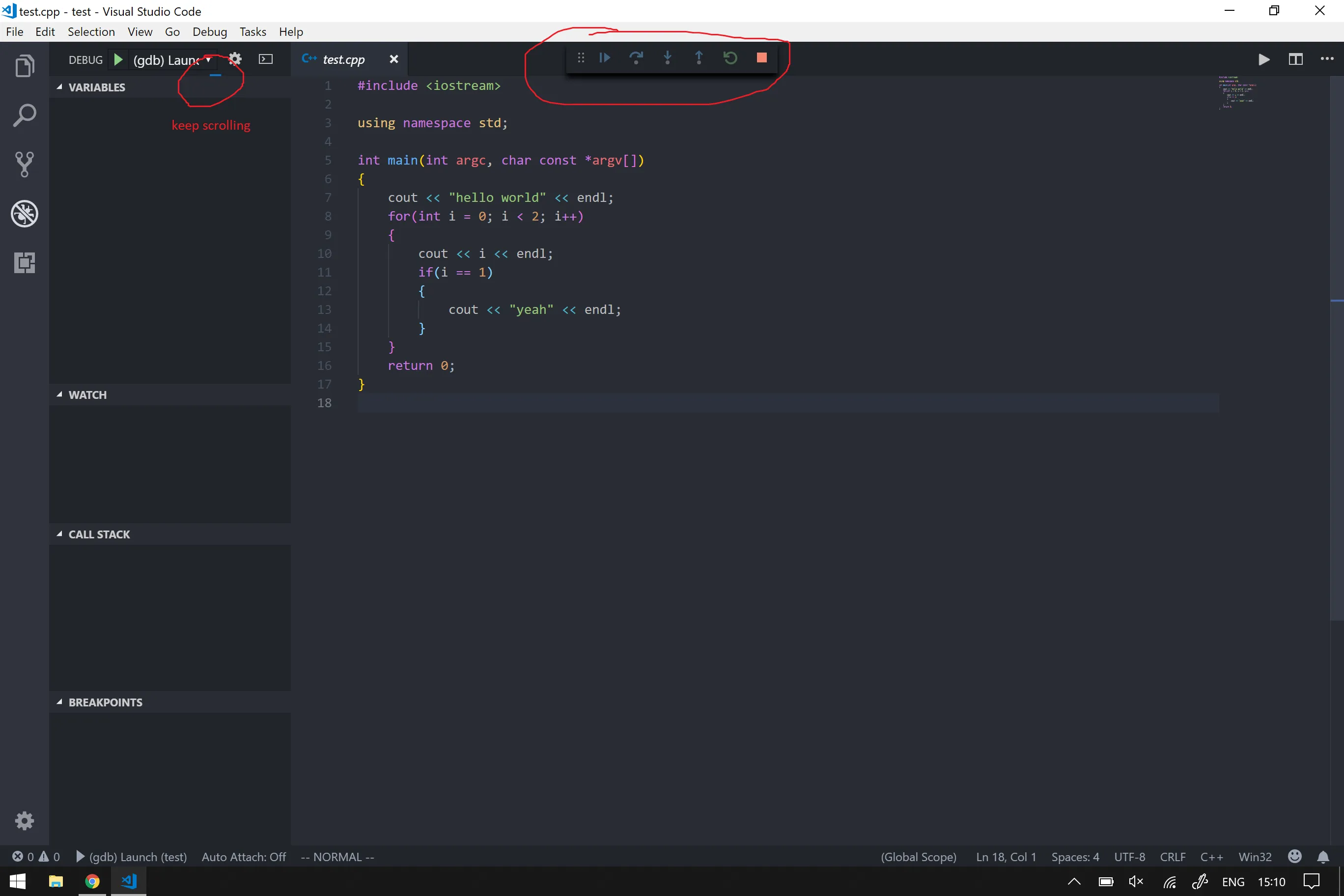This screenshot has width=1344, height=896.
Task: Click the Step Out debug icon
Action: click(699, 57)
